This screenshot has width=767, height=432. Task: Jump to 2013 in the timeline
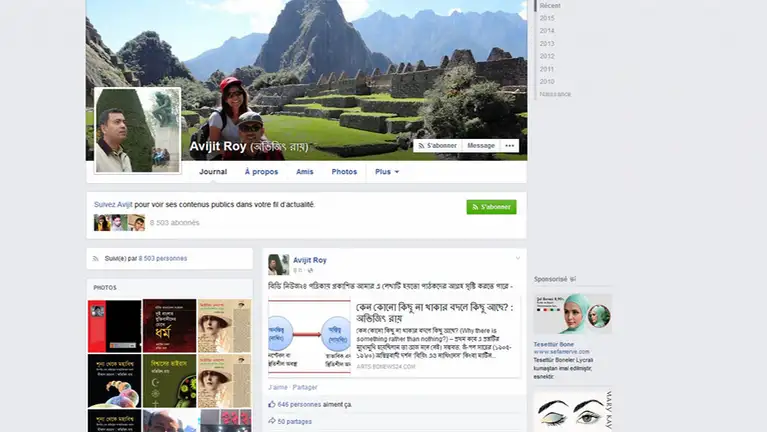pyautogui.click(x=547, y=44)
